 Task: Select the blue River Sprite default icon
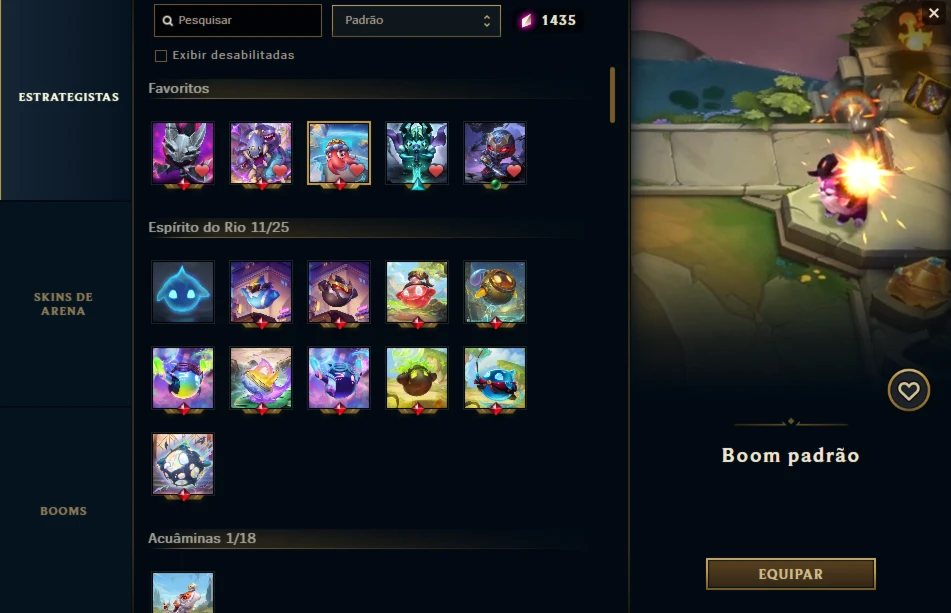pyautogui.click(x=183, y=292)
